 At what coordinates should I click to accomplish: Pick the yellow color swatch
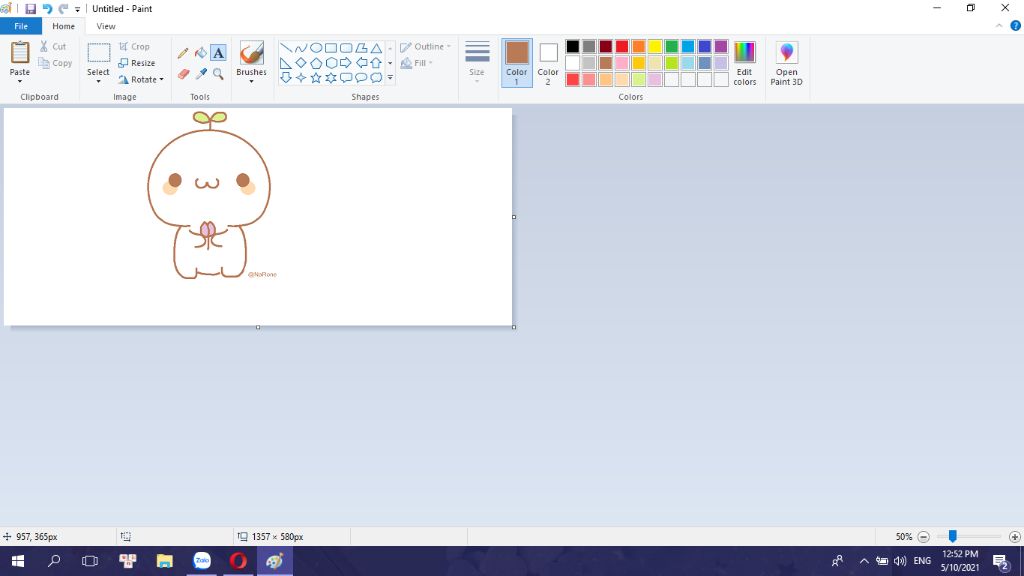pos(655,46)
